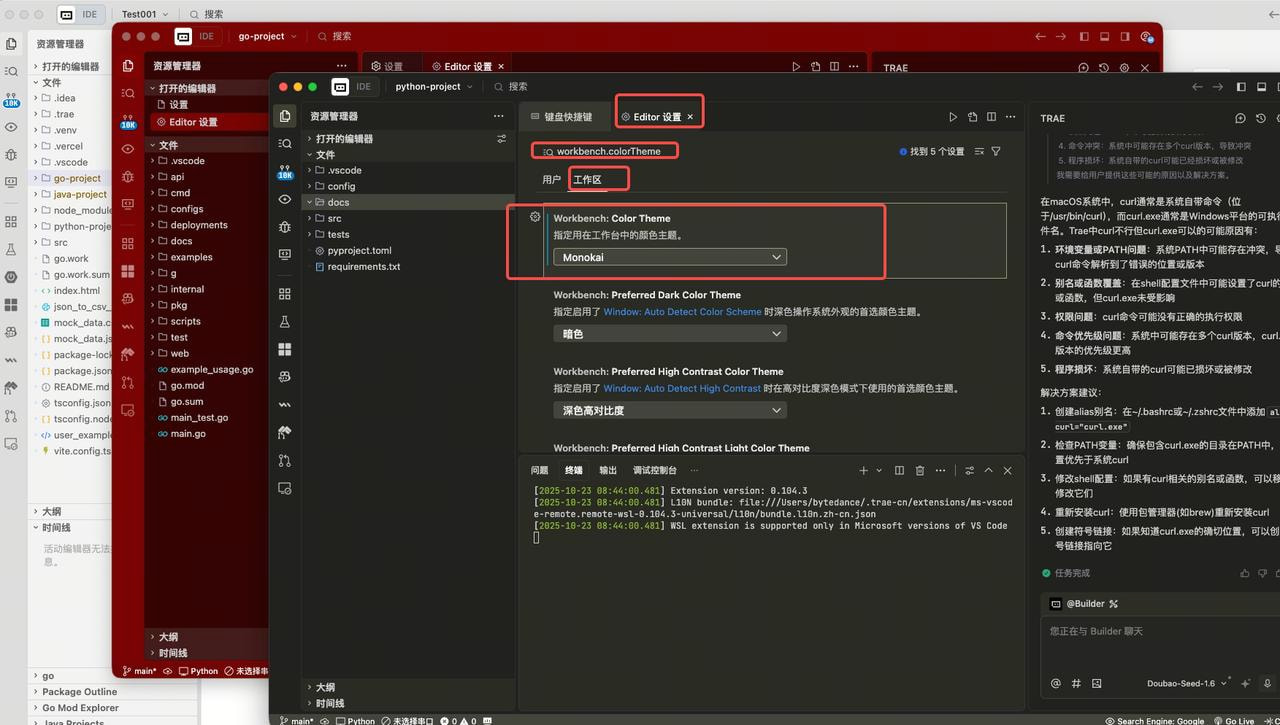Open the 暗色 preferred dark theme dropdown
1280x725 pixels.
point(670,334)
